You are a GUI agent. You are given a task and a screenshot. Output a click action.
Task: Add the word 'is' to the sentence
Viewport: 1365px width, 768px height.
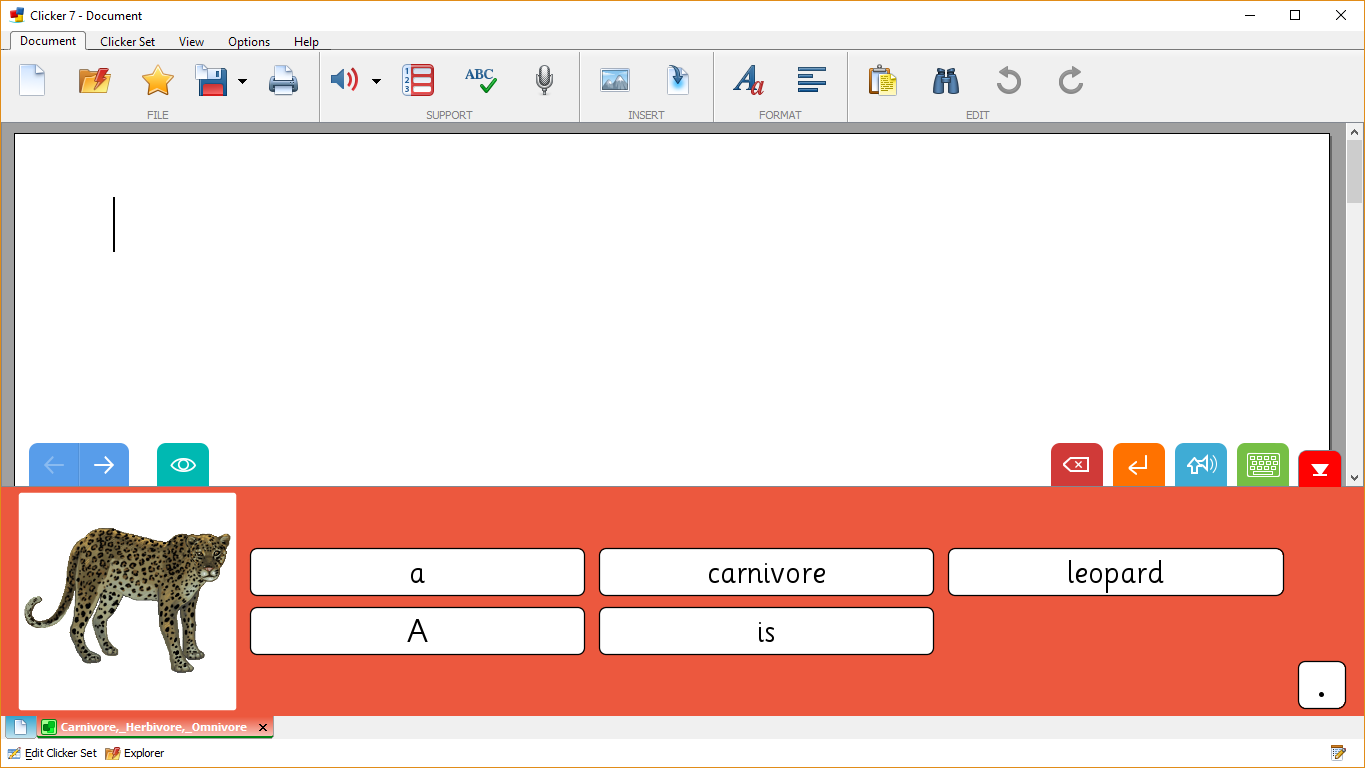point(766,631)
